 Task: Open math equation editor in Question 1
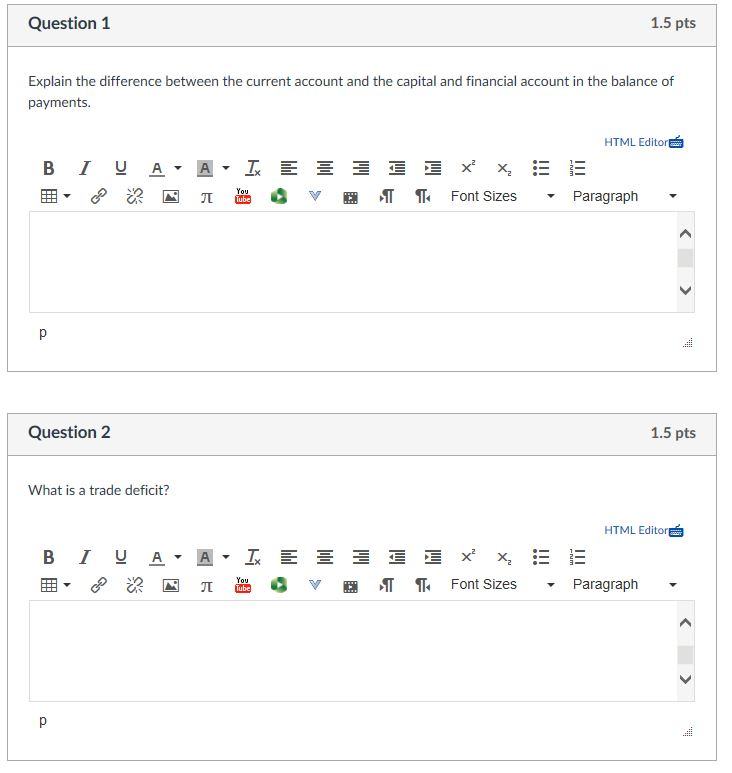pyautogui.click(x=207, y=197)
